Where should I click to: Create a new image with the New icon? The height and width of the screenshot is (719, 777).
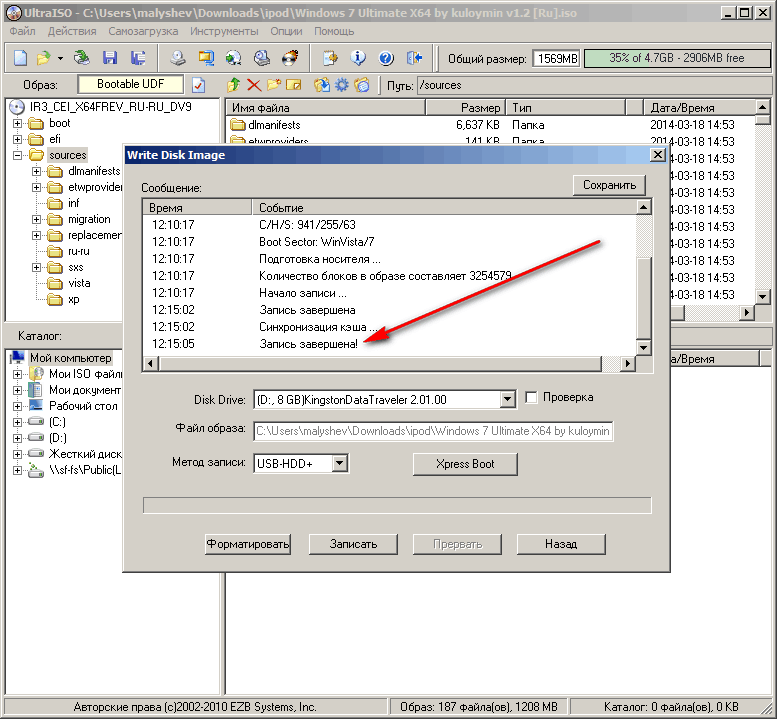tap(20, 58)
